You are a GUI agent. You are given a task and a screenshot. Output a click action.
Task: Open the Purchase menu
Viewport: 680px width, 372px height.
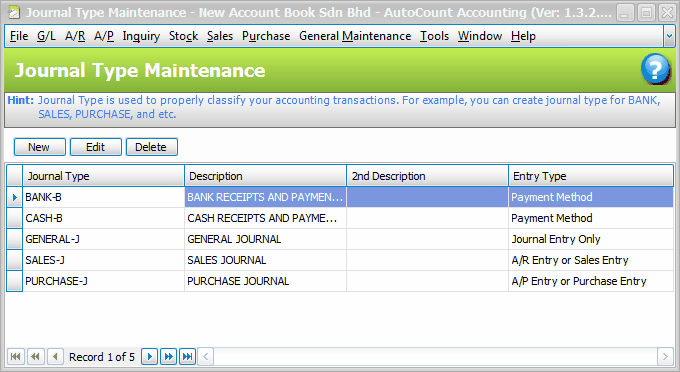[x=266, y=36]
